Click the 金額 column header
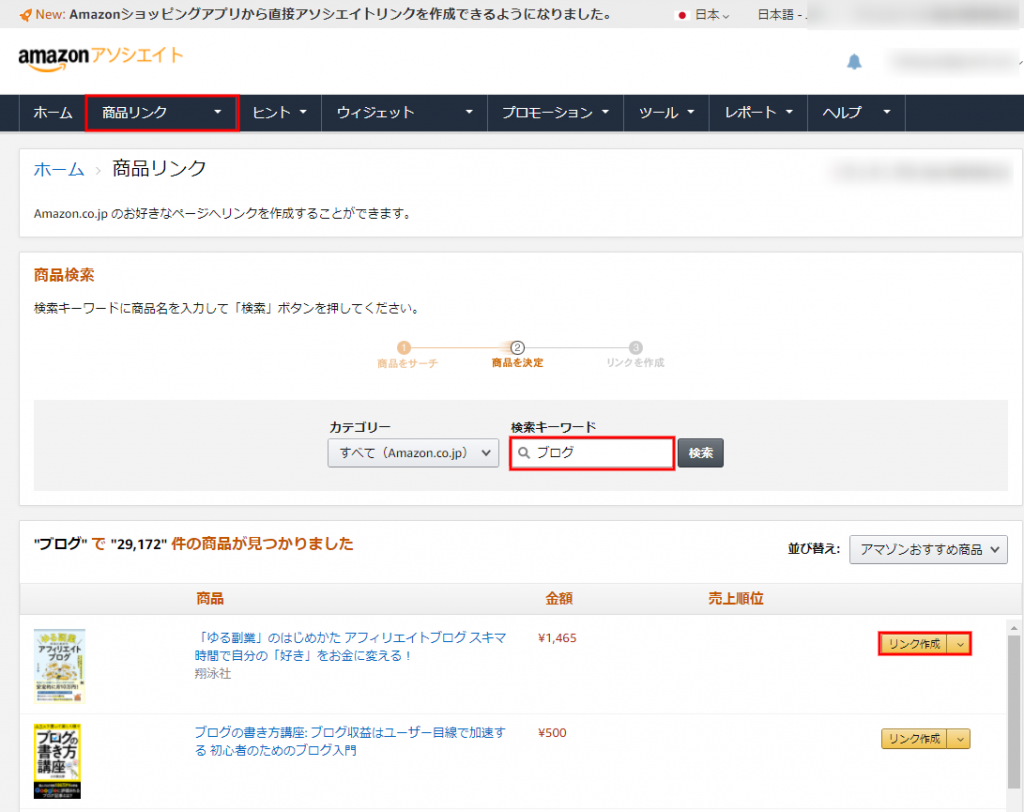The height and width of the screenshot is (812, 1024). coord(559,598)
